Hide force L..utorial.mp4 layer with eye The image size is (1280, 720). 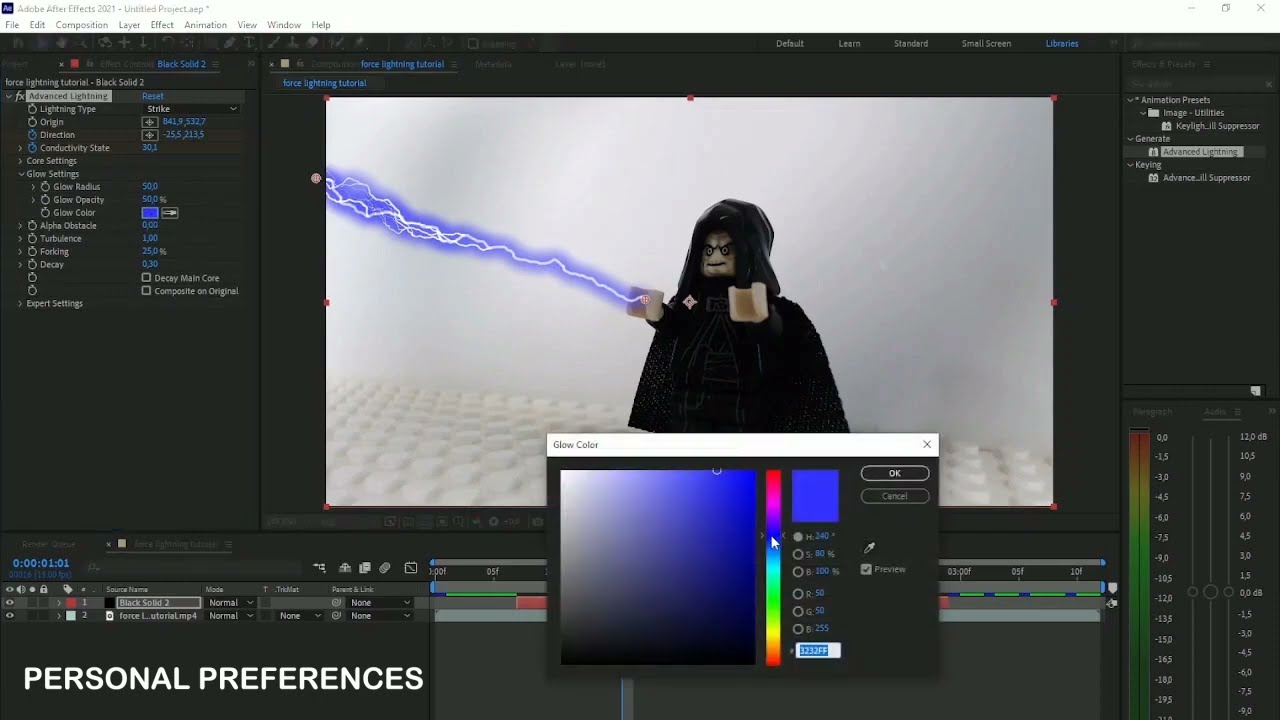point(9,616)
